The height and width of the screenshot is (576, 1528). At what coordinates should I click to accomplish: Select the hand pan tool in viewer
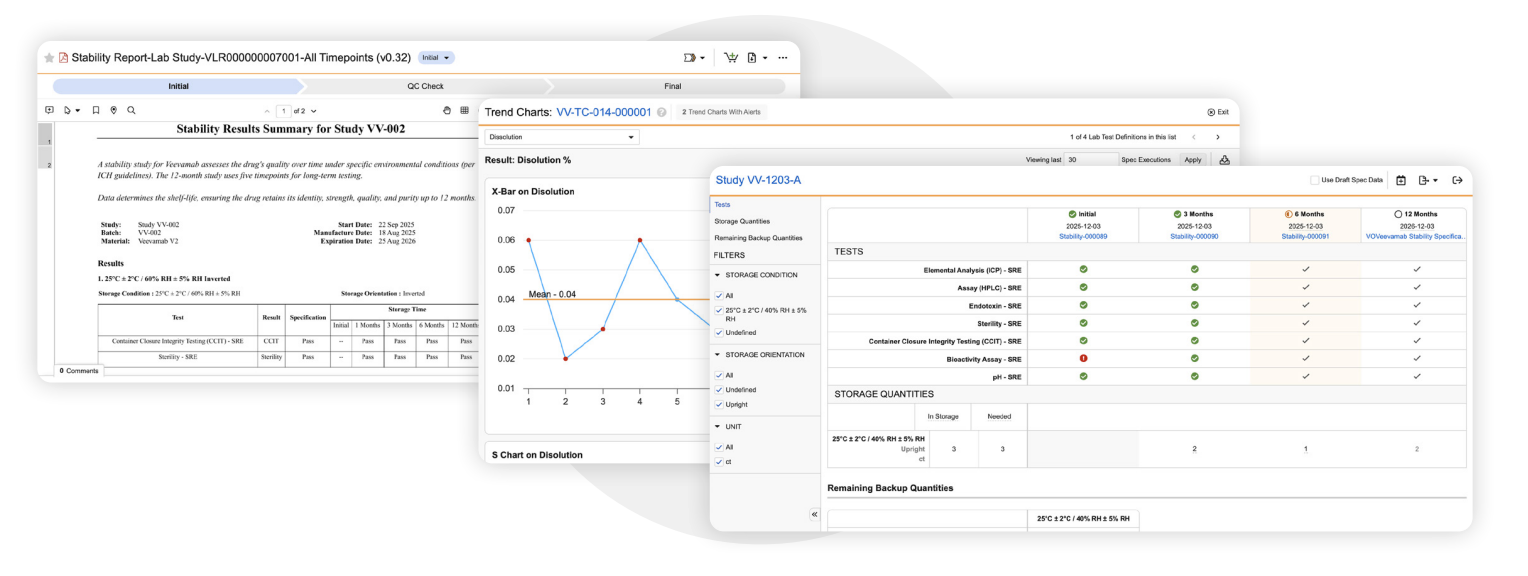tap(448, 110)
